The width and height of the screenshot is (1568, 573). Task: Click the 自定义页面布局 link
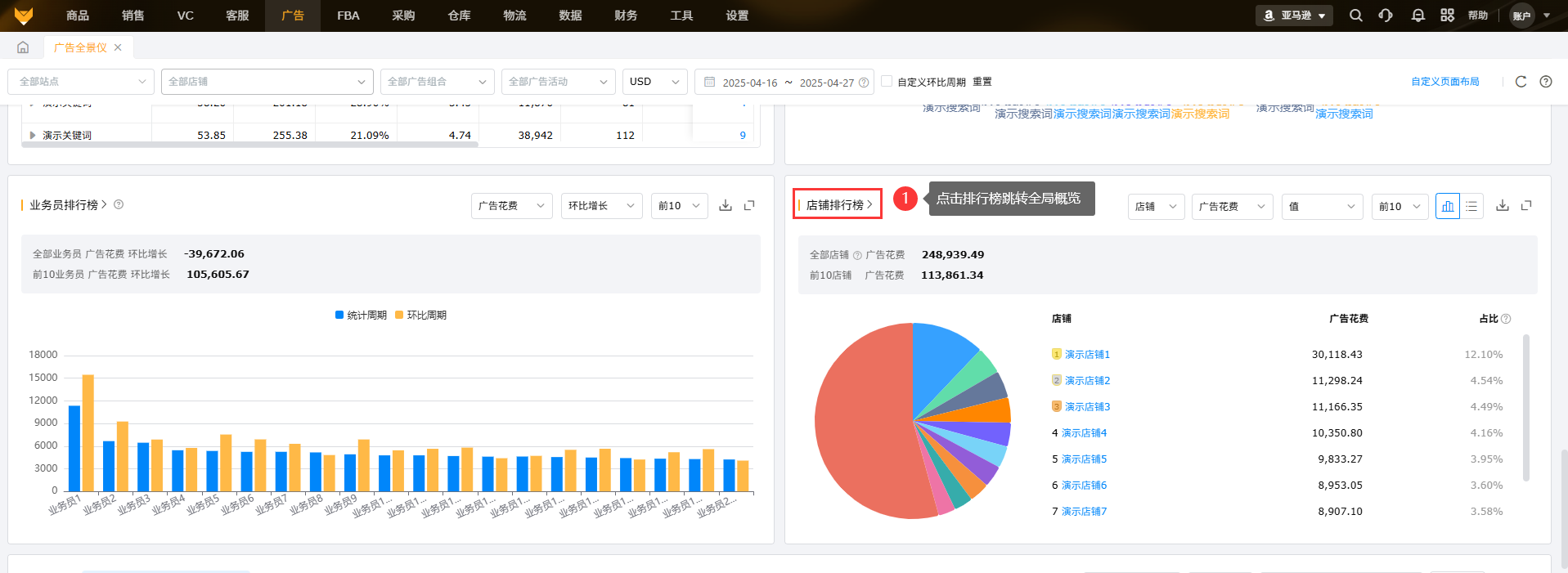click(x=1444, y=82)
